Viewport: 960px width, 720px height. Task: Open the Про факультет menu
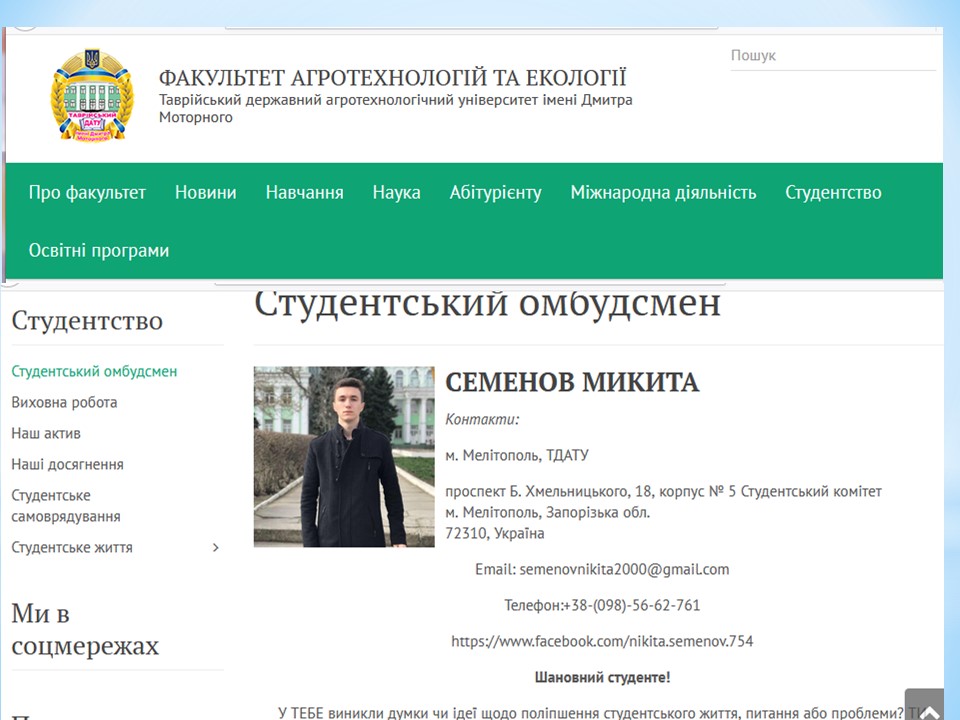click(87, 193)
